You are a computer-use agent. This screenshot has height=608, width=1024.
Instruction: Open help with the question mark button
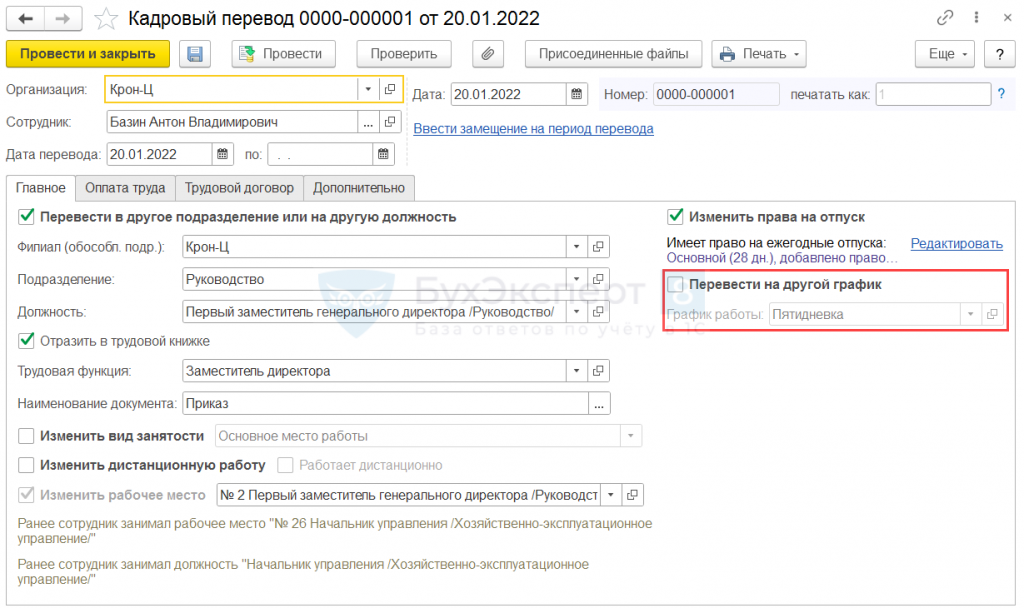[999, 54]
